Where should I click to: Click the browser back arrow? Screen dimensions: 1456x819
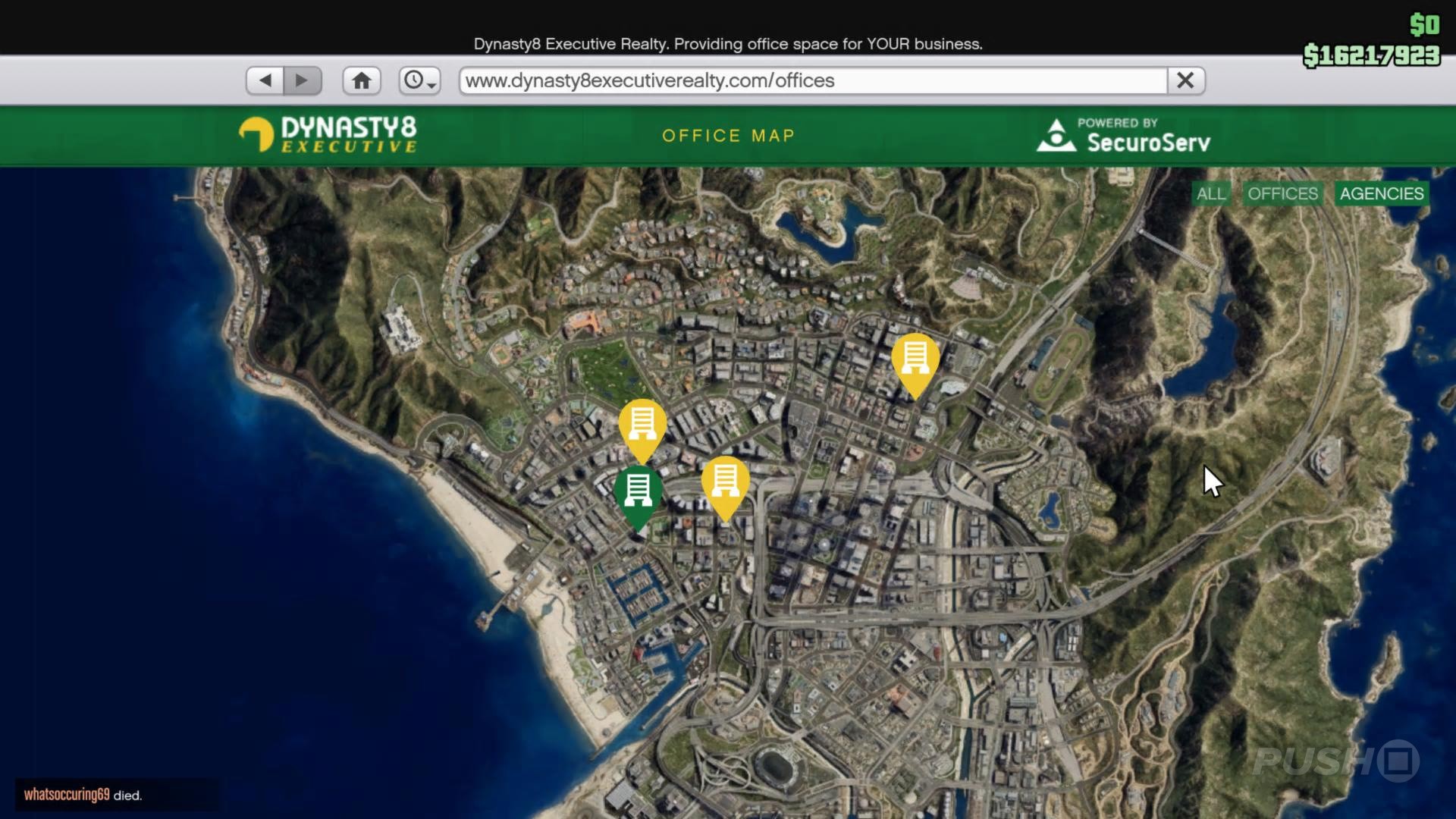pyautogui.click(x=265, y=80)
